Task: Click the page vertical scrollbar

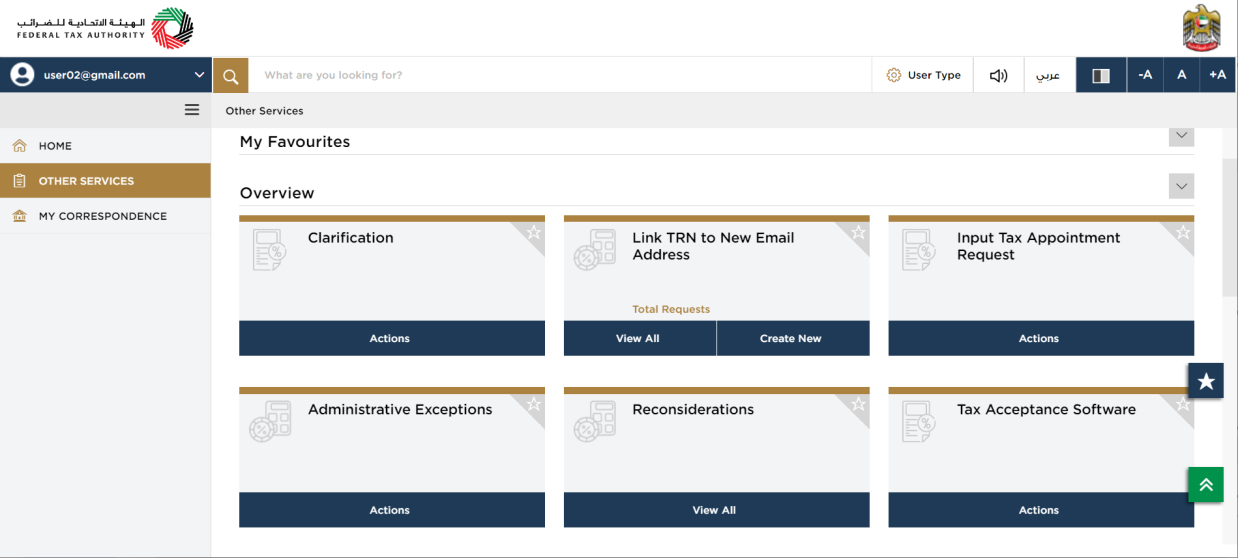Action: pyautogui.click(x=1230, y=228)
